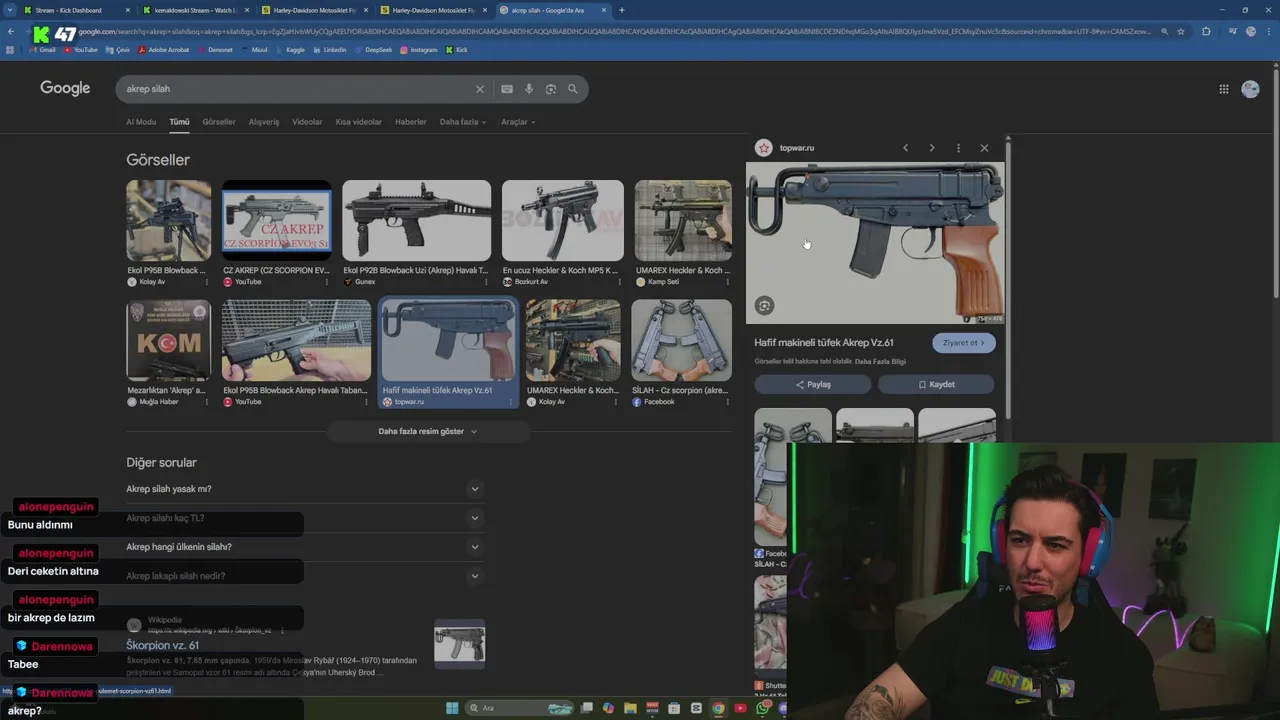The image size is (1280, 720).
Task: Show previous image in preview panel
Action: click(x=906, y=148)
